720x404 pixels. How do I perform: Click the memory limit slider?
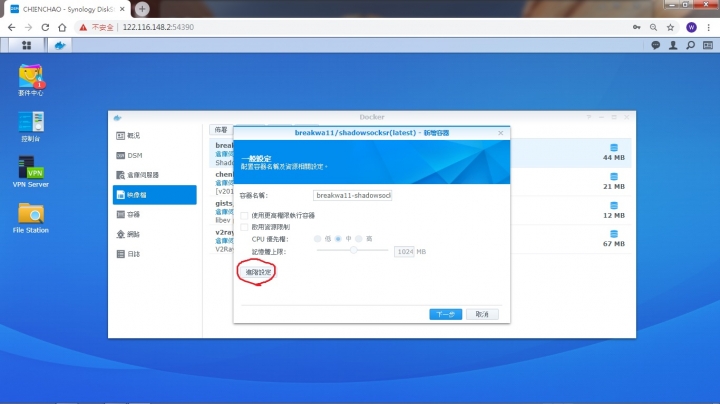353,250
